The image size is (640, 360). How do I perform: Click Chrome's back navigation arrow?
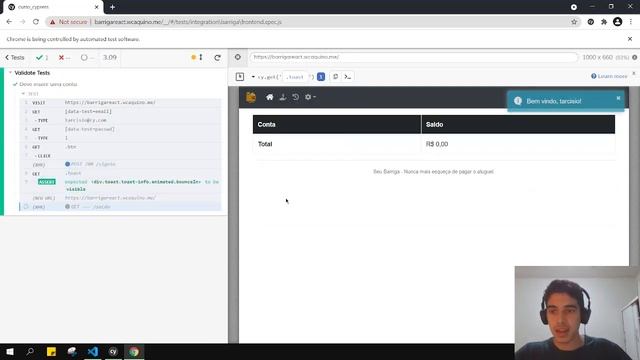pos(9,22)
